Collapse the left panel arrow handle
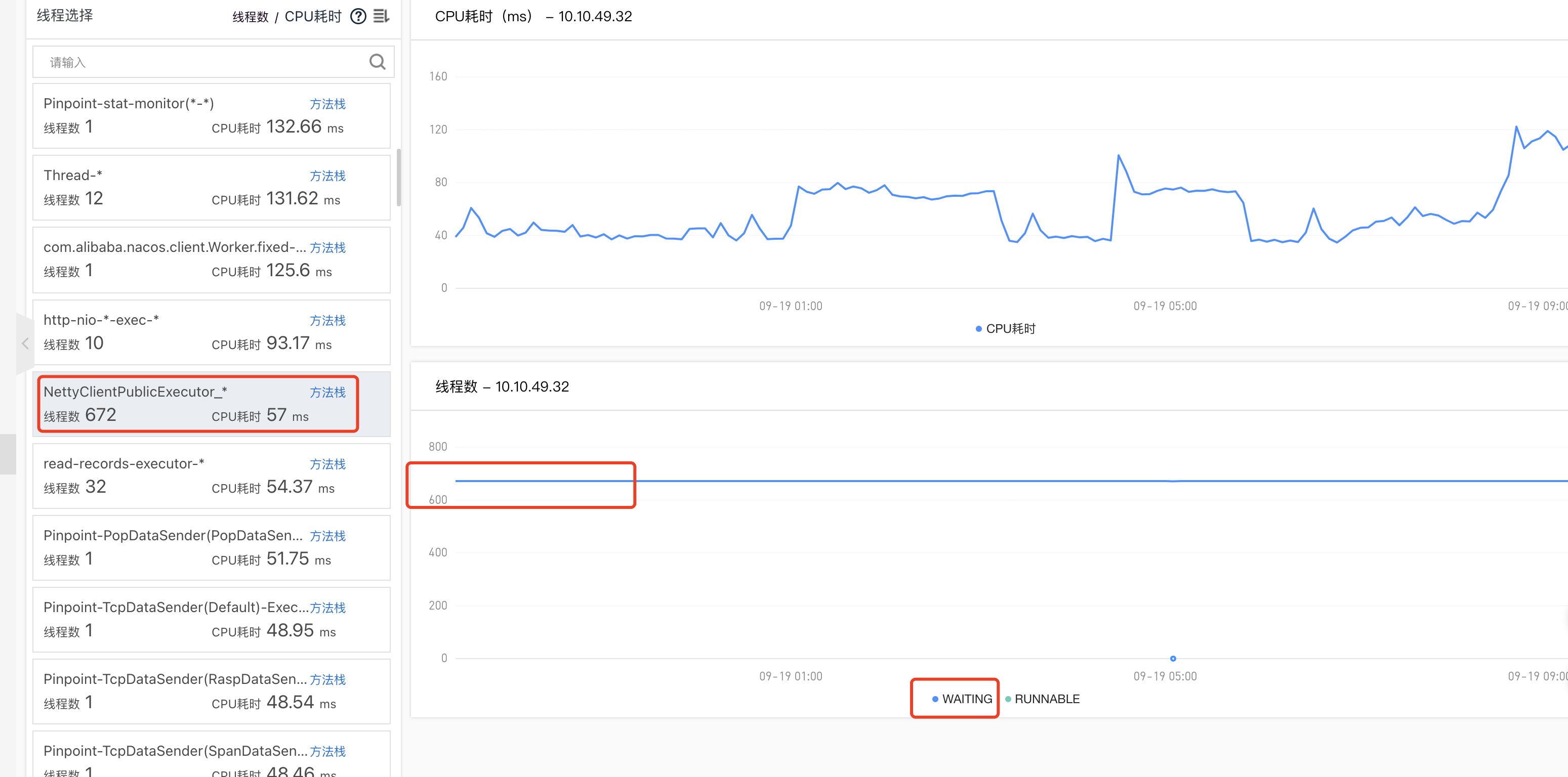The height and width of the screenshot is (777, 1568). point(25,343)
